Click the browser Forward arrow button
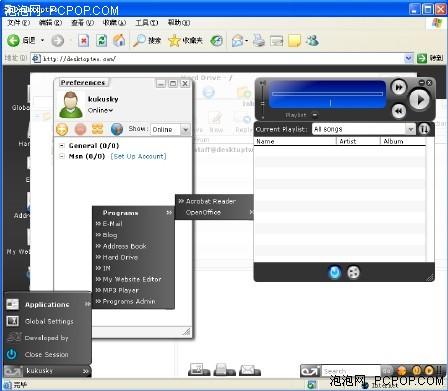 [58, 41]
